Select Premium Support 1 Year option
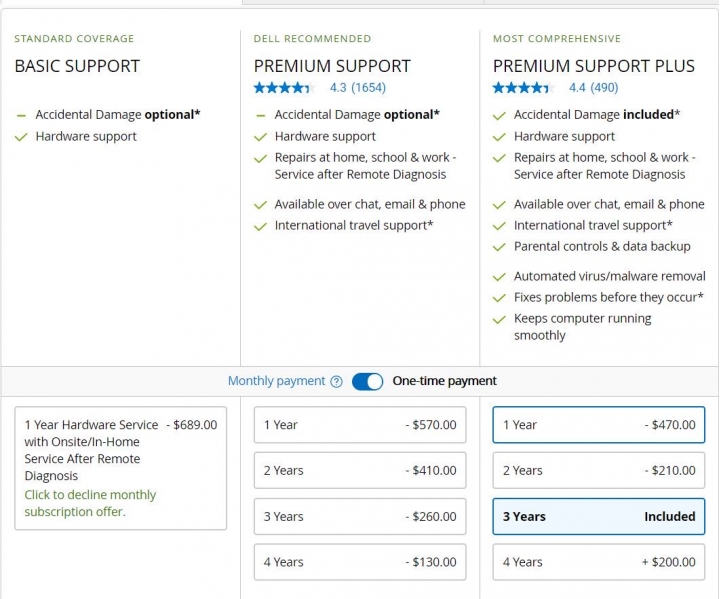The width and height of the screenshot is (720, 599). tap(360, 425)
